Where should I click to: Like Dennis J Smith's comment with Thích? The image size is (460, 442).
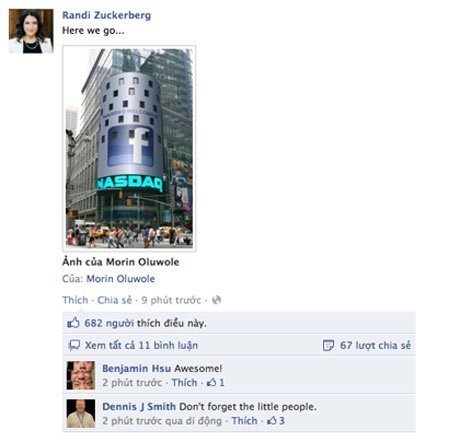click(245, 421)
